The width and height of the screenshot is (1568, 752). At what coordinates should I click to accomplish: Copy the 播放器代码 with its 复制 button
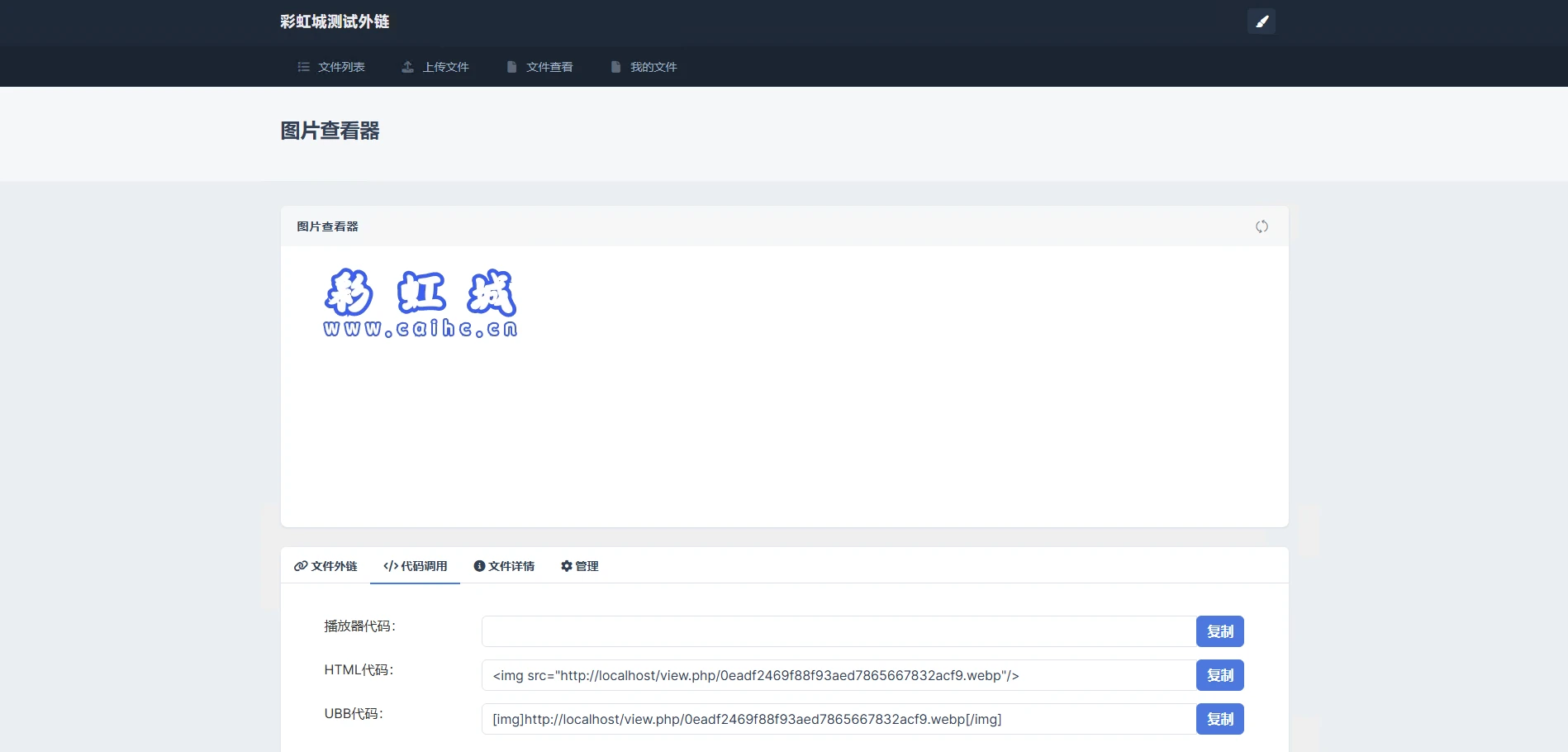pos(1220,631)
